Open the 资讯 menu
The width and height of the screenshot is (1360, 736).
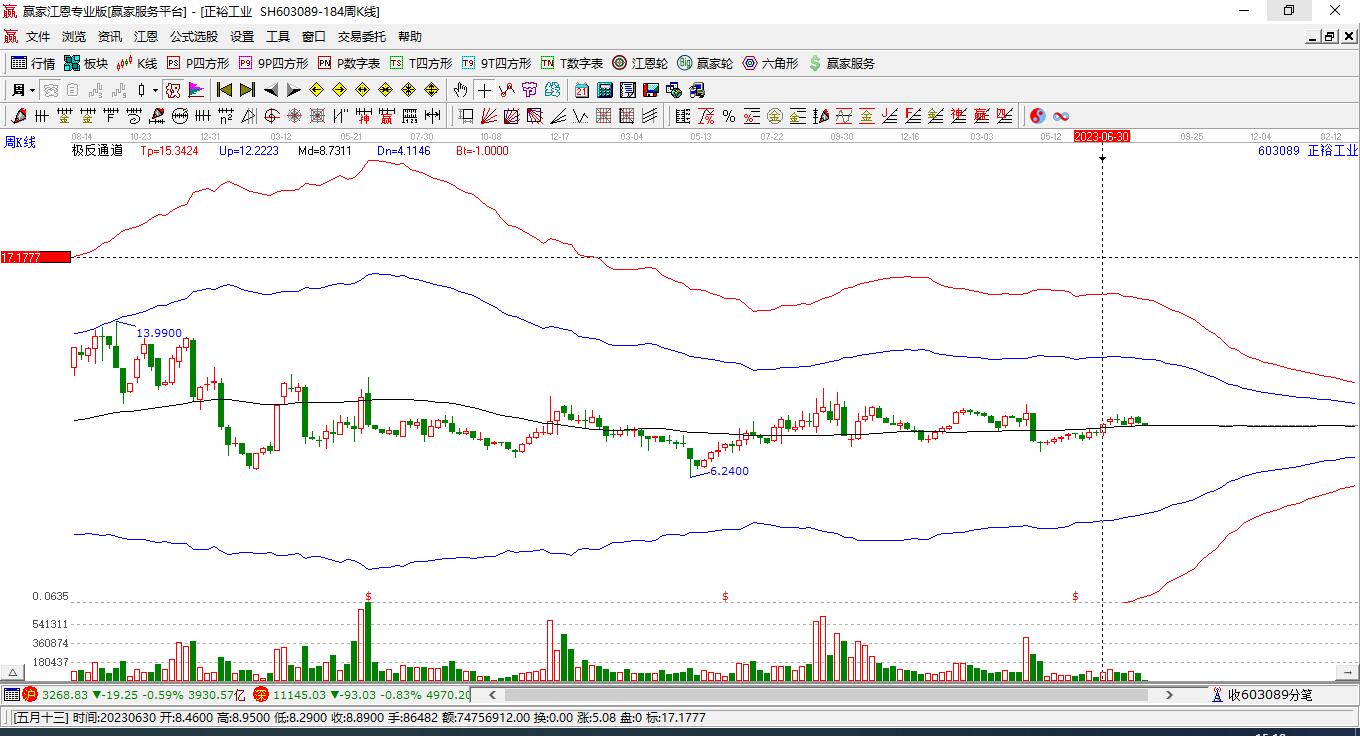point(110,37)
